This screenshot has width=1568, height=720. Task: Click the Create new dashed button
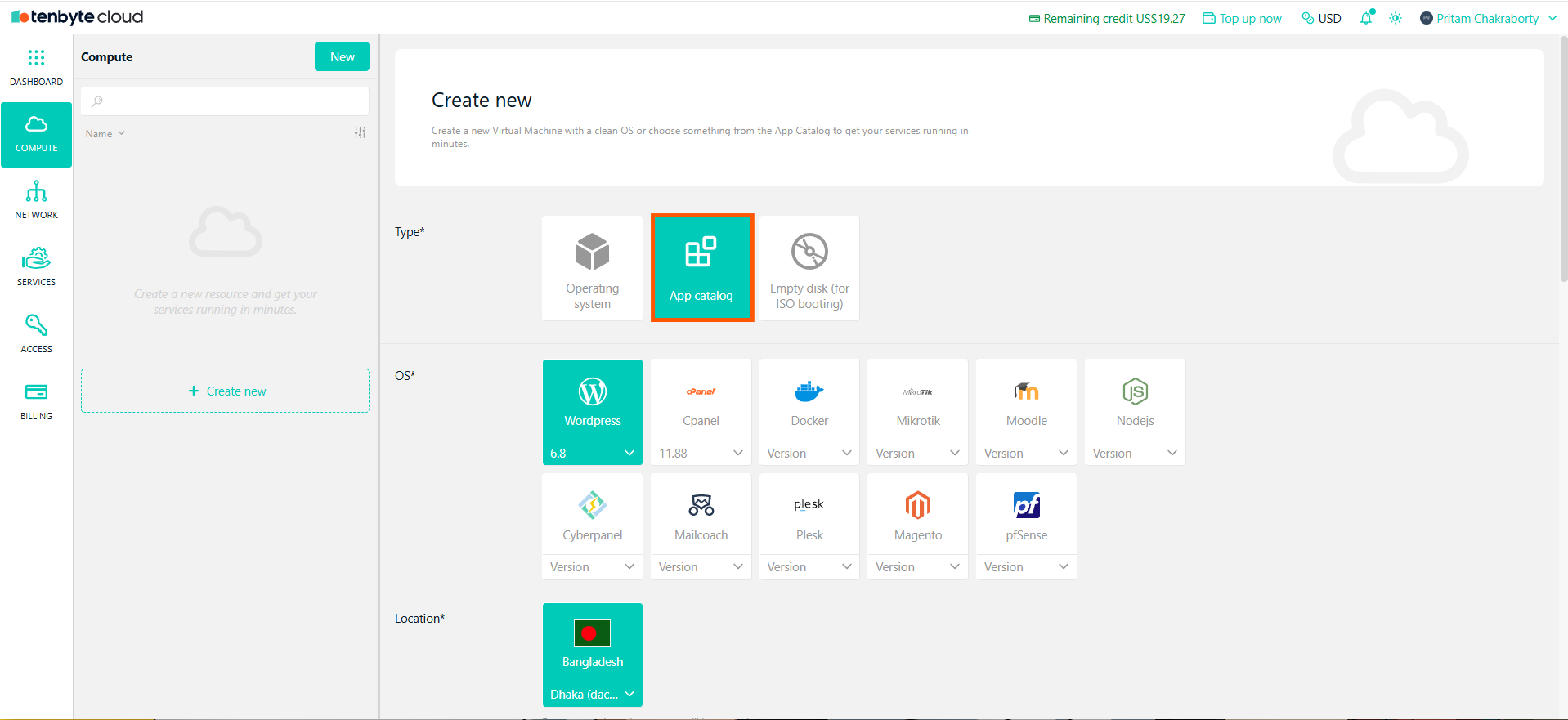point(225,391)
